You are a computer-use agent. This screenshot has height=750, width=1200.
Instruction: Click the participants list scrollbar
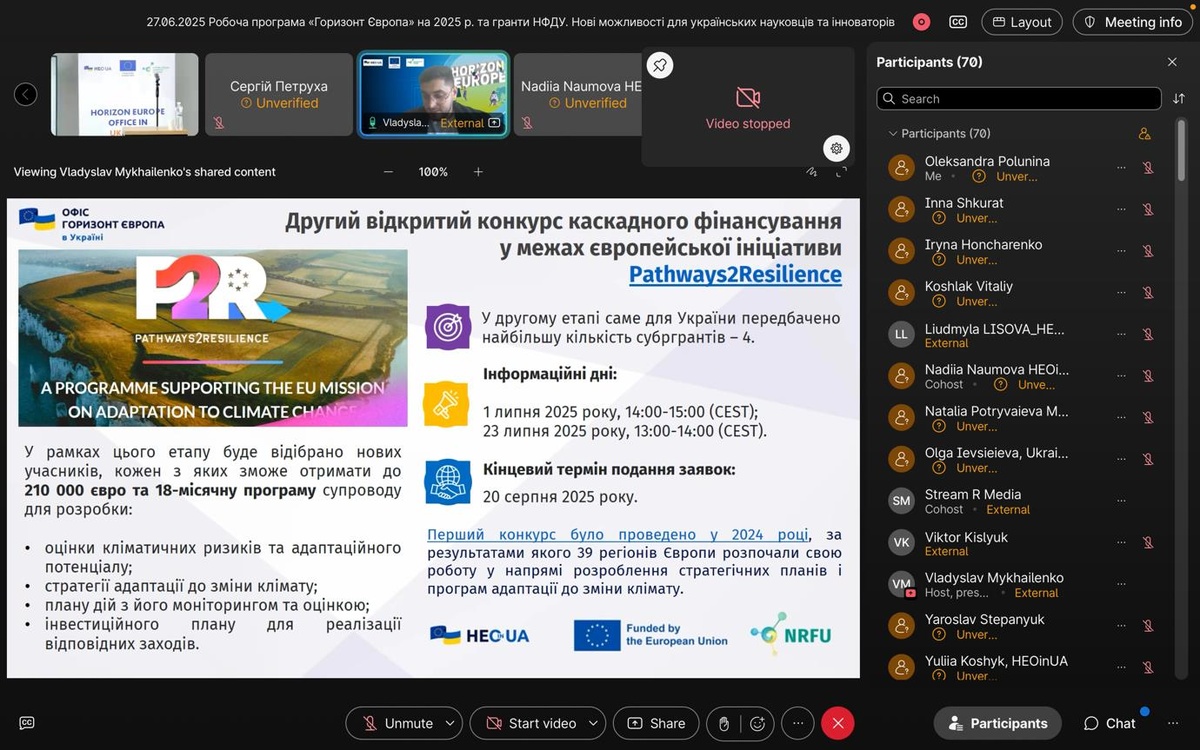pyautogui.click(x=1181, y=150)
